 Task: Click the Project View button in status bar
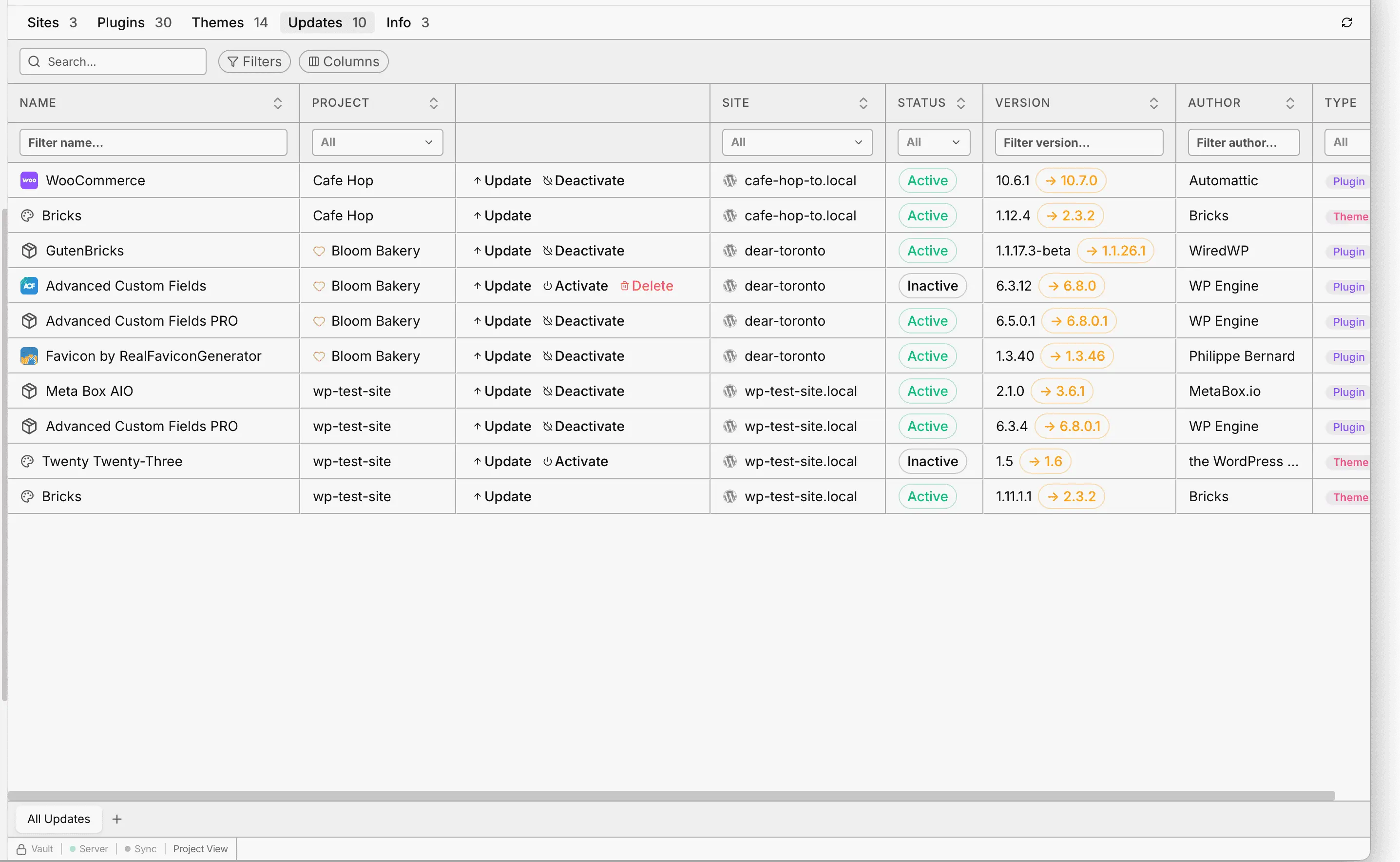201,849
